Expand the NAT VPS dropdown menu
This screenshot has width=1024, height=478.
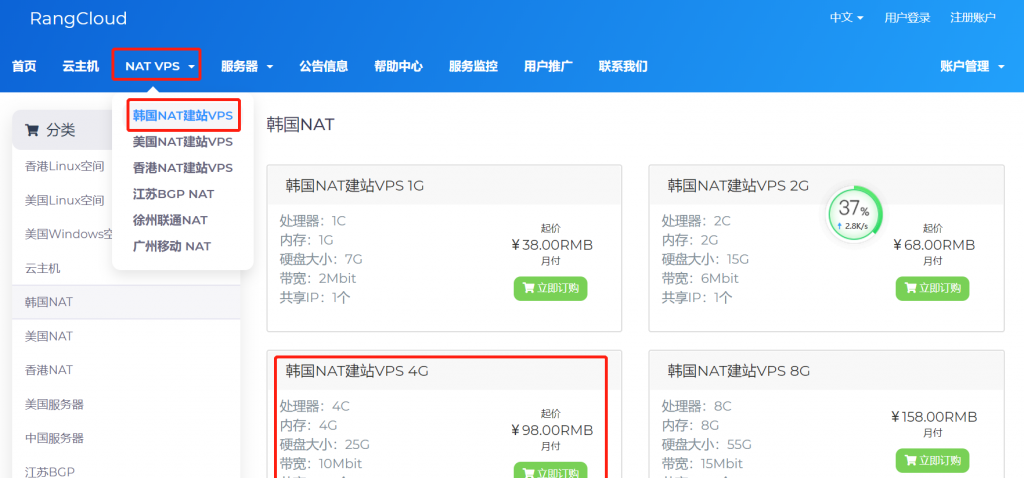tap(160, 66)
